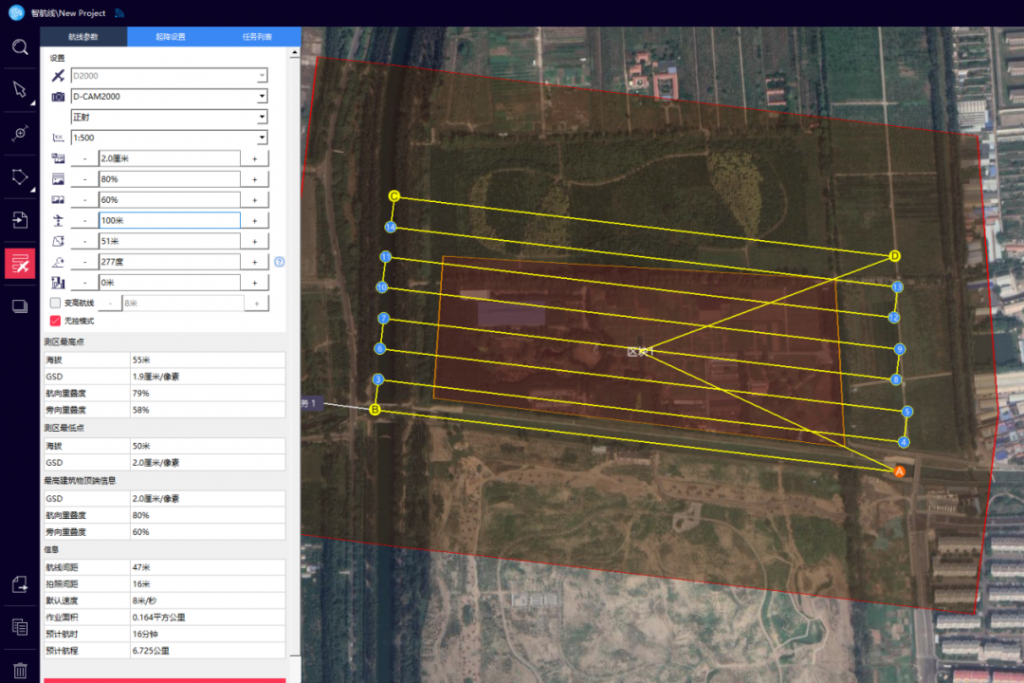Enable the 变高航线 checkbox
1024x683 pixels.
(56, 303)
